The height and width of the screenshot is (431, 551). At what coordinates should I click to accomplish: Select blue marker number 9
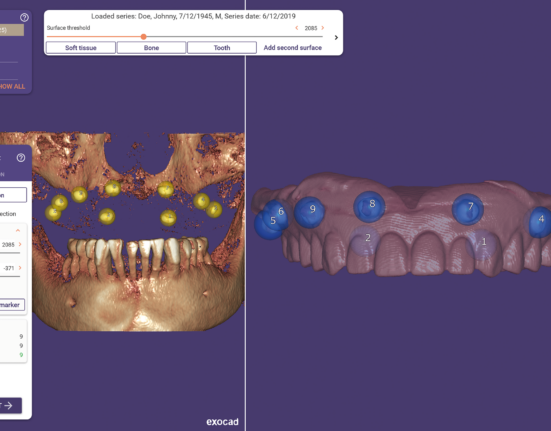click(x=309, y=212)
